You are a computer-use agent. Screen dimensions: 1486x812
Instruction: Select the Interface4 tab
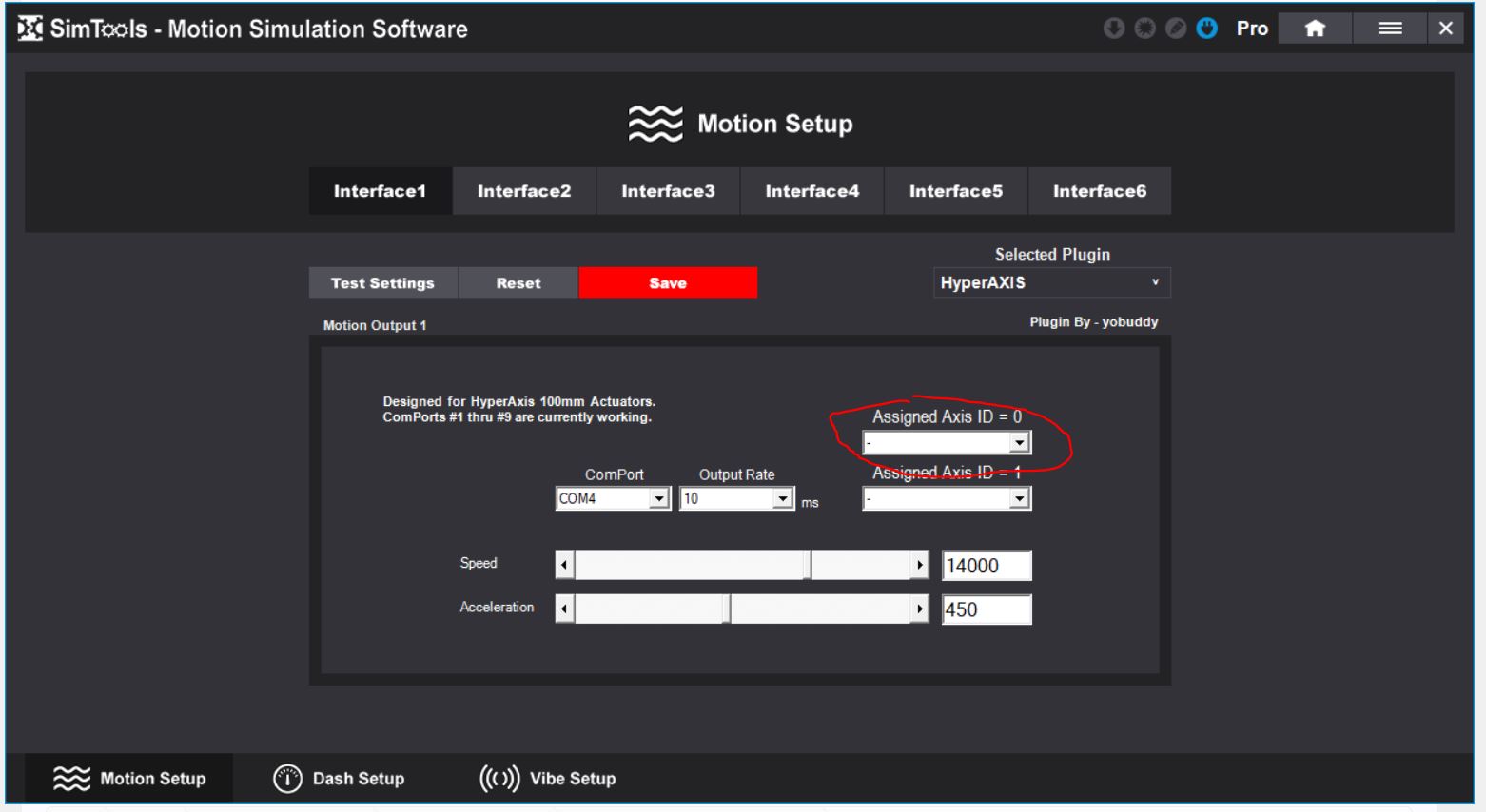pos(811,191)
